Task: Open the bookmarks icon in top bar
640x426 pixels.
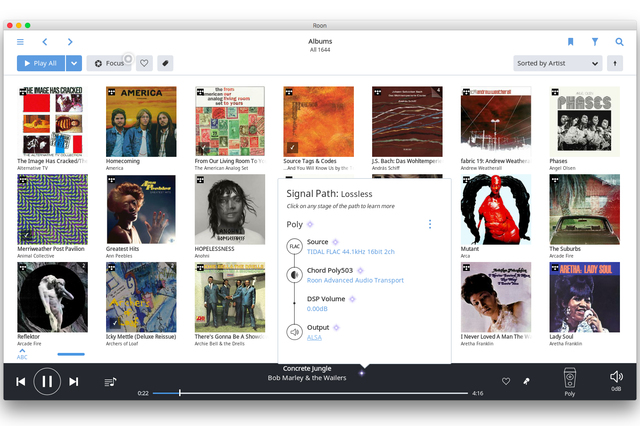Action: point(570,42)
